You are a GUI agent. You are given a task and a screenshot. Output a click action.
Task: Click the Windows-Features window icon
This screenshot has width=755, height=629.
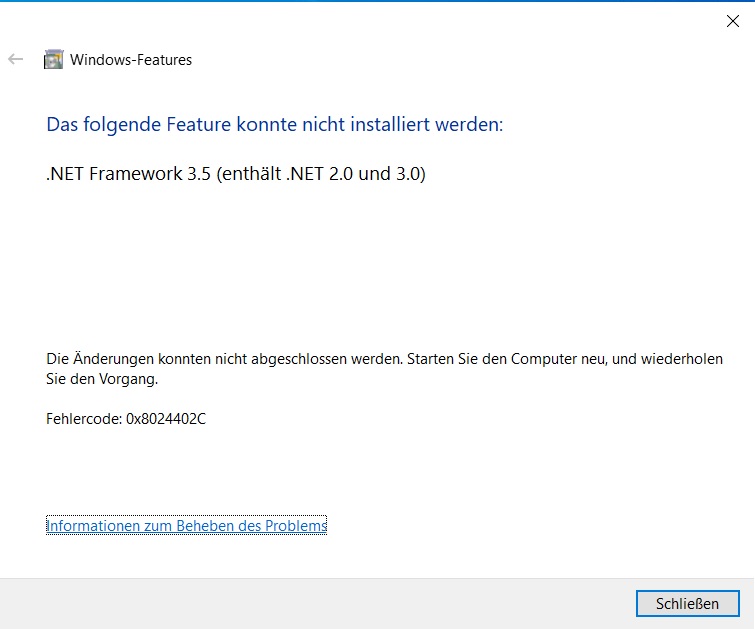pos(53,60)
